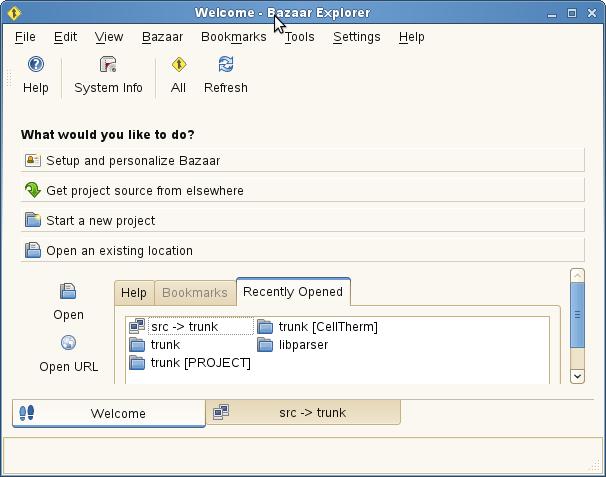Open the Tools menu
Image resolution: width=606 pixels, height=477 pixels.
[300, 37]
